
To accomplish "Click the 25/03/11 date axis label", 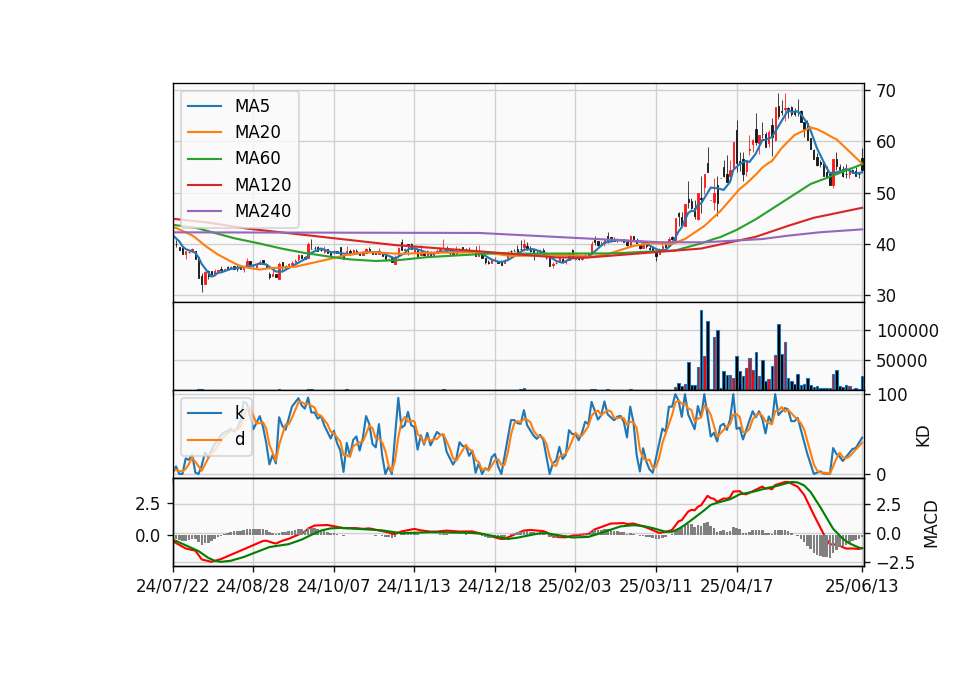I will click(x=656, y=586).
